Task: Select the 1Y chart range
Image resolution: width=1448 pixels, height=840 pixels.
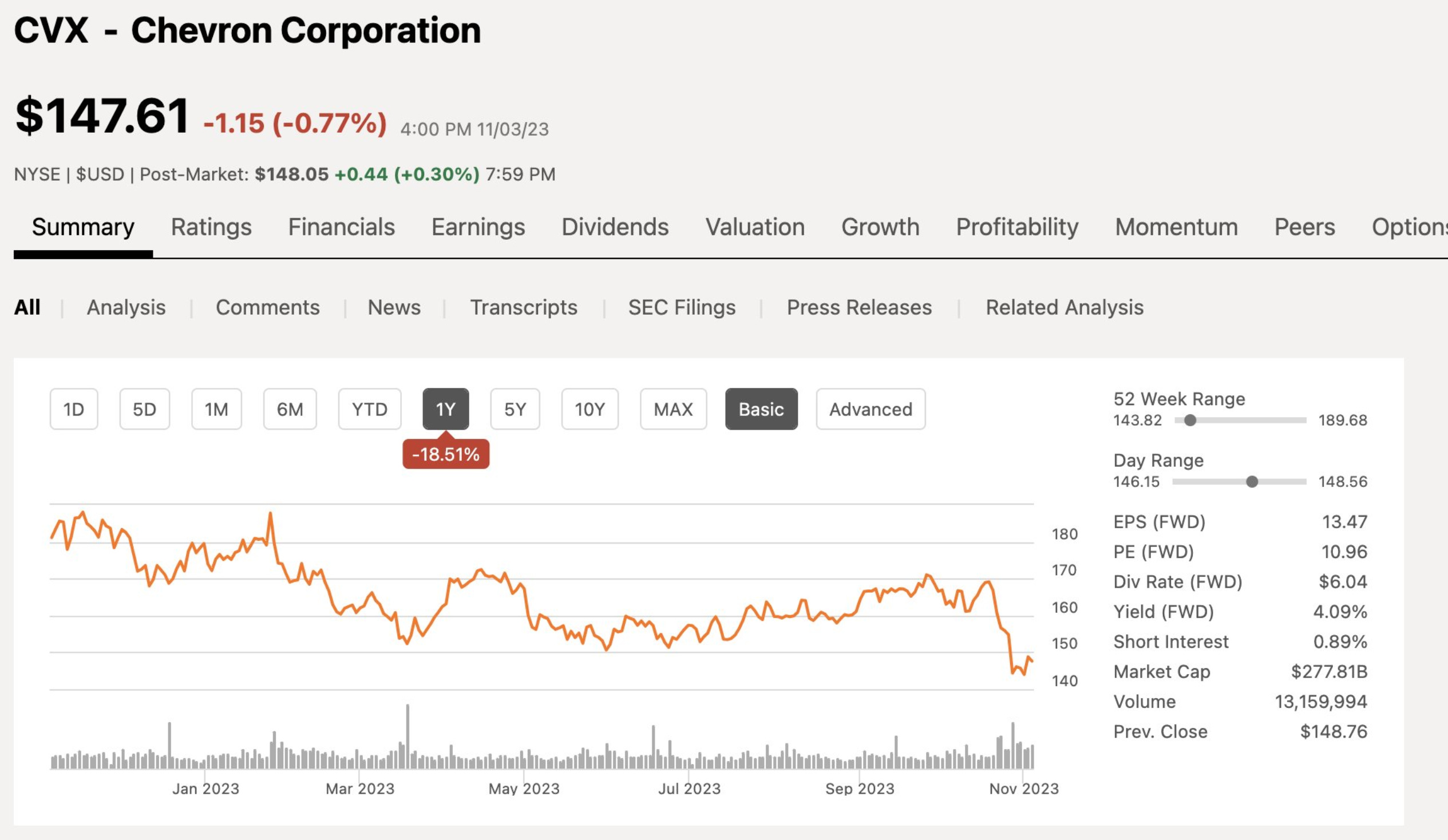Action: pos(445,409)
